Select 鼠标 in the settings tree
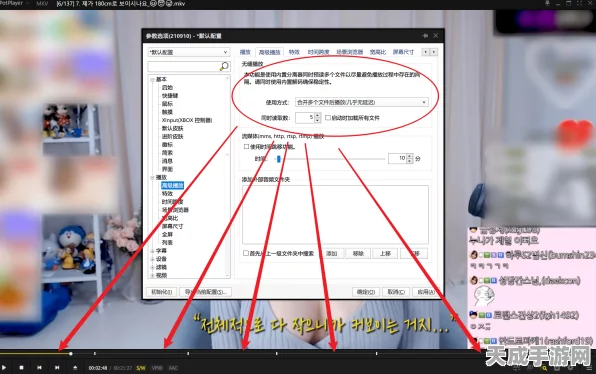 tap(167, 104)
